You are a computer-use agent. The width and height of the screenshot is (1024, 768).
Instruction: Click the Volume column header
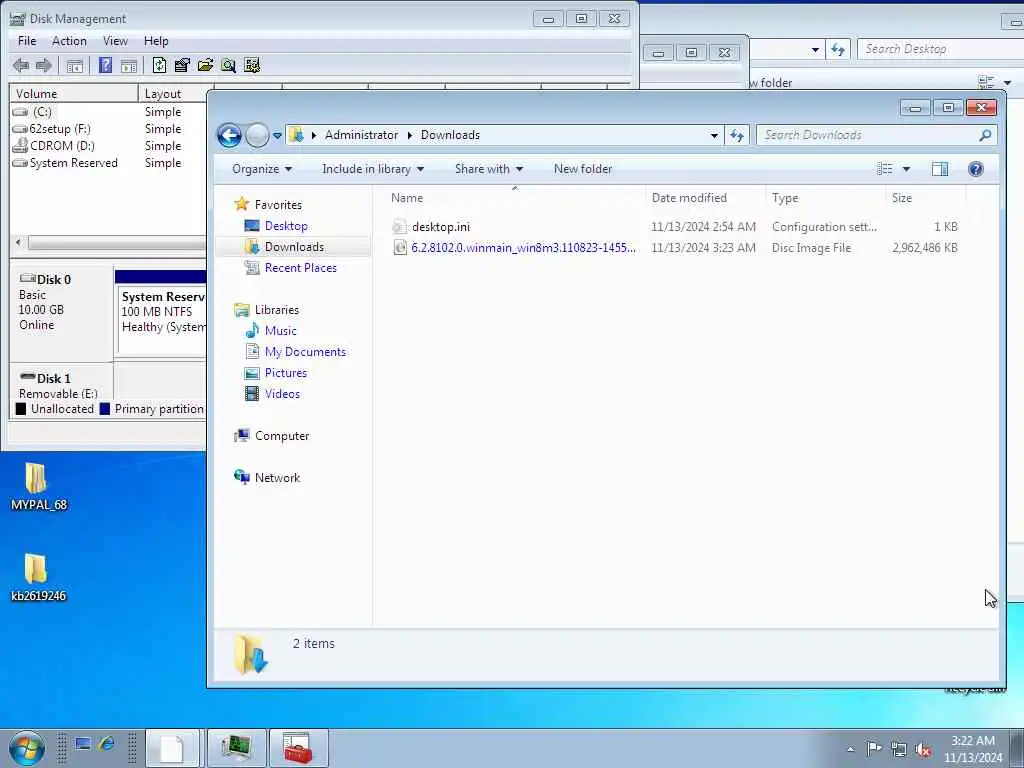click(x=74, y=93)
